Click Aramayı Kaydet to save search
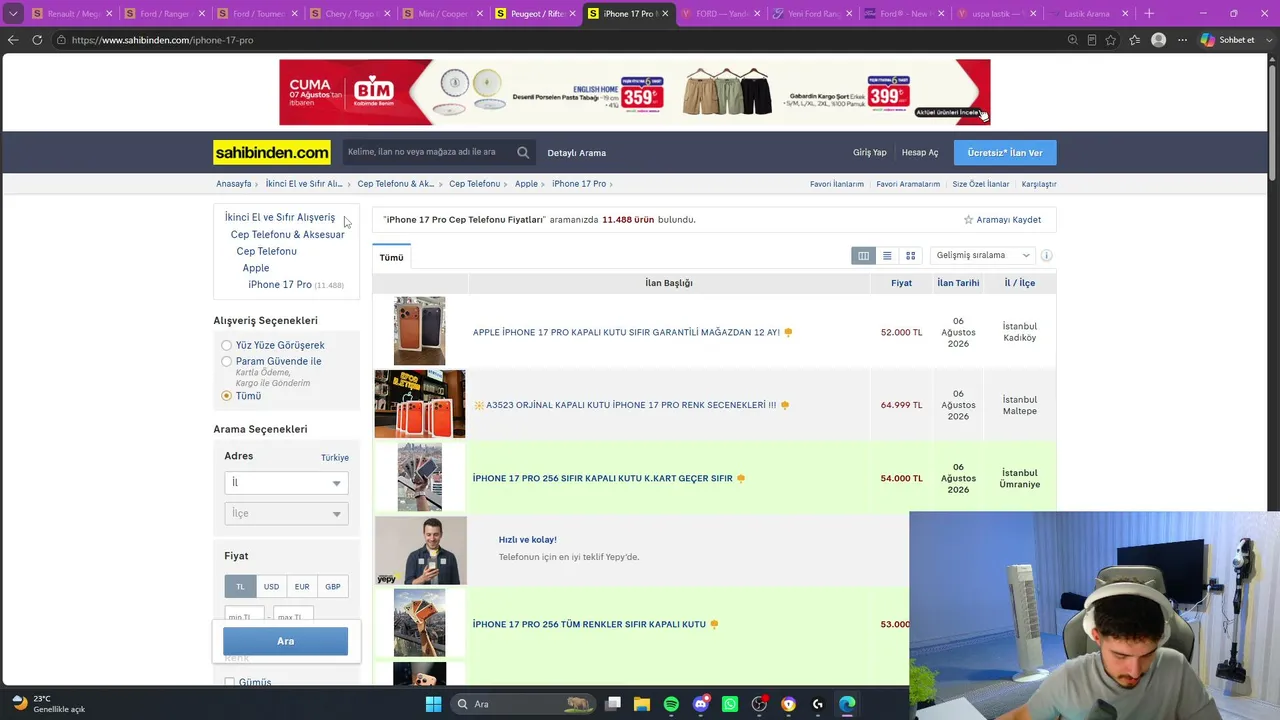 [x=1002, y=220]
